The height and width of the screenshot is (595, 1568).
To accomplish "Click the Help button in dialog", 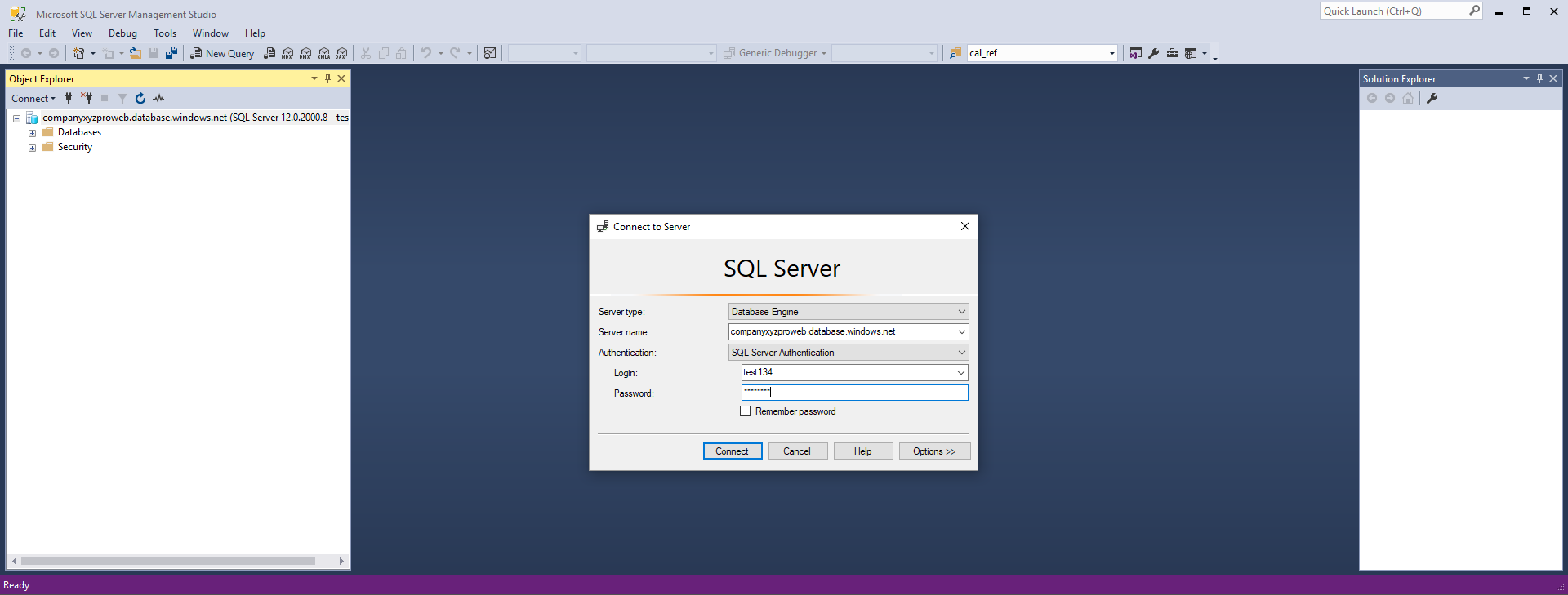I will click(863, 451).
